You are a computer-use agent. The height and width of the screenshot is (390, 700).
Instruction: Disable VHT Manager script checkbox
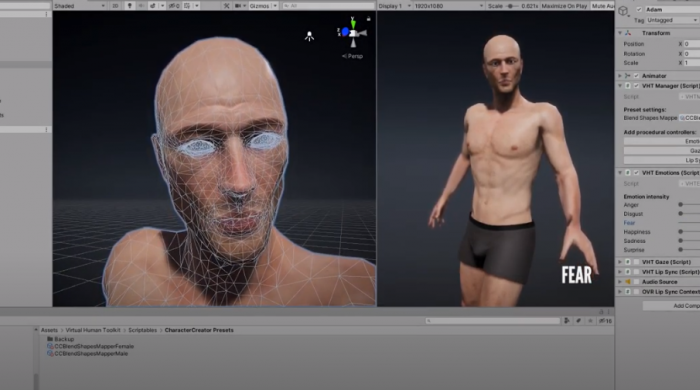coord(636,86)
